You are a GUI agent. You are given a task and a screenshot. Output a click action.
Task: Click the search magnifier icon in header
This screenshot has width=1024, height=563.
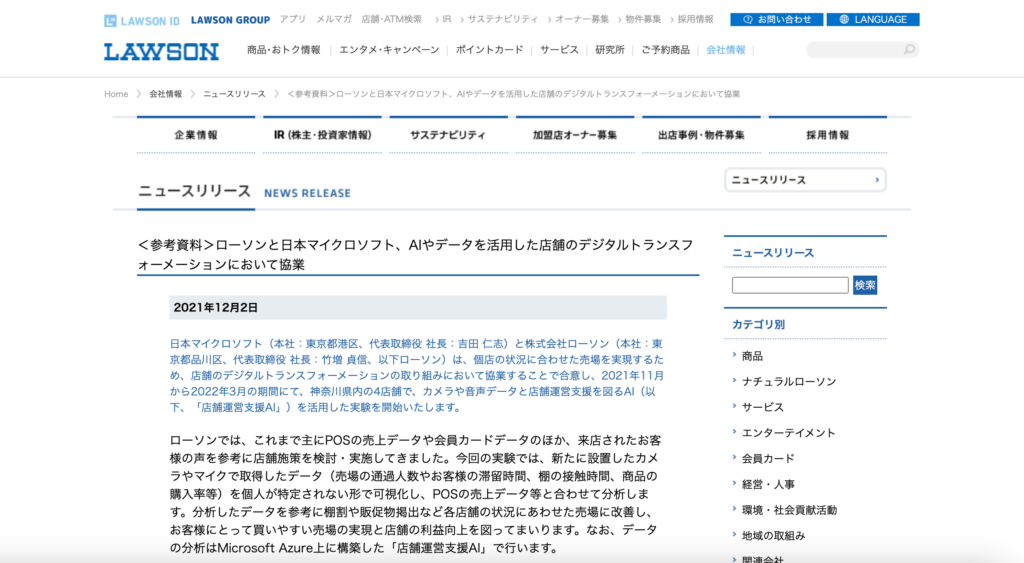point(909,50)
